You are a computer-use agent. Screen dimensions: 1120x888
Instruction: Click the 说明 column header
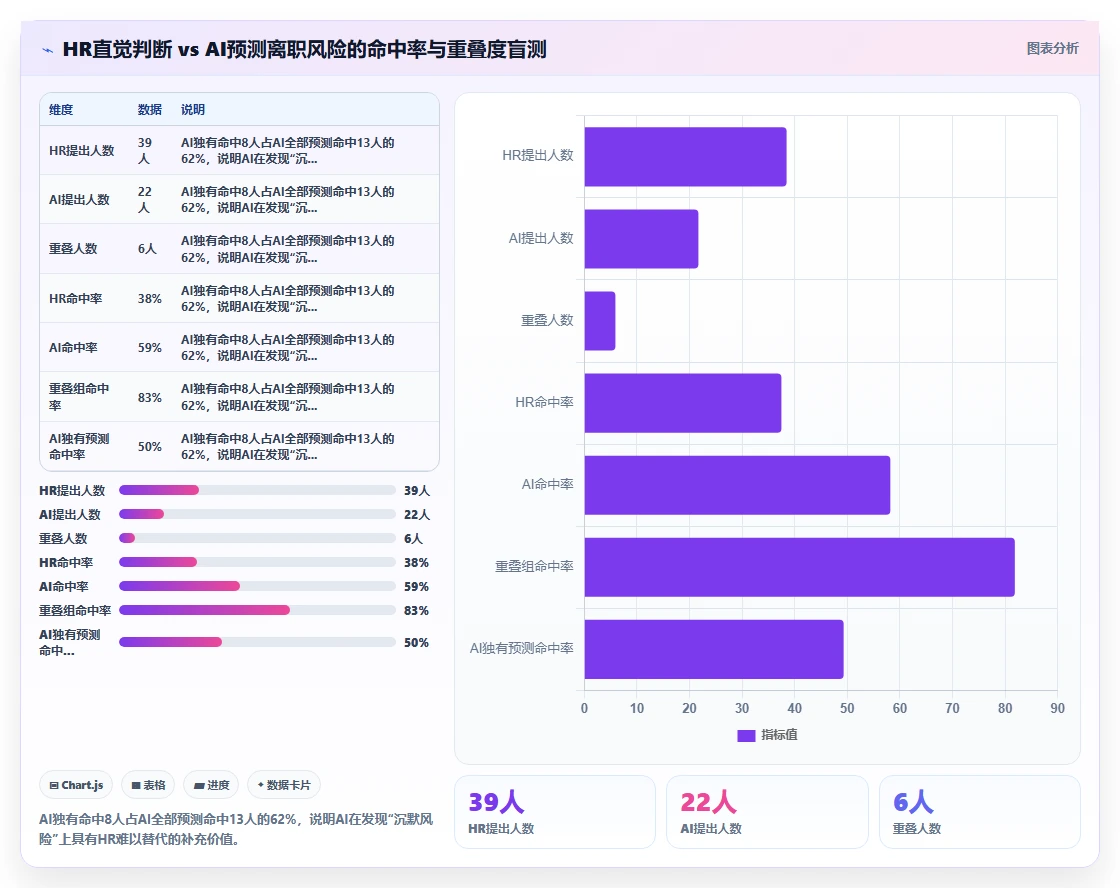point(193,109)
